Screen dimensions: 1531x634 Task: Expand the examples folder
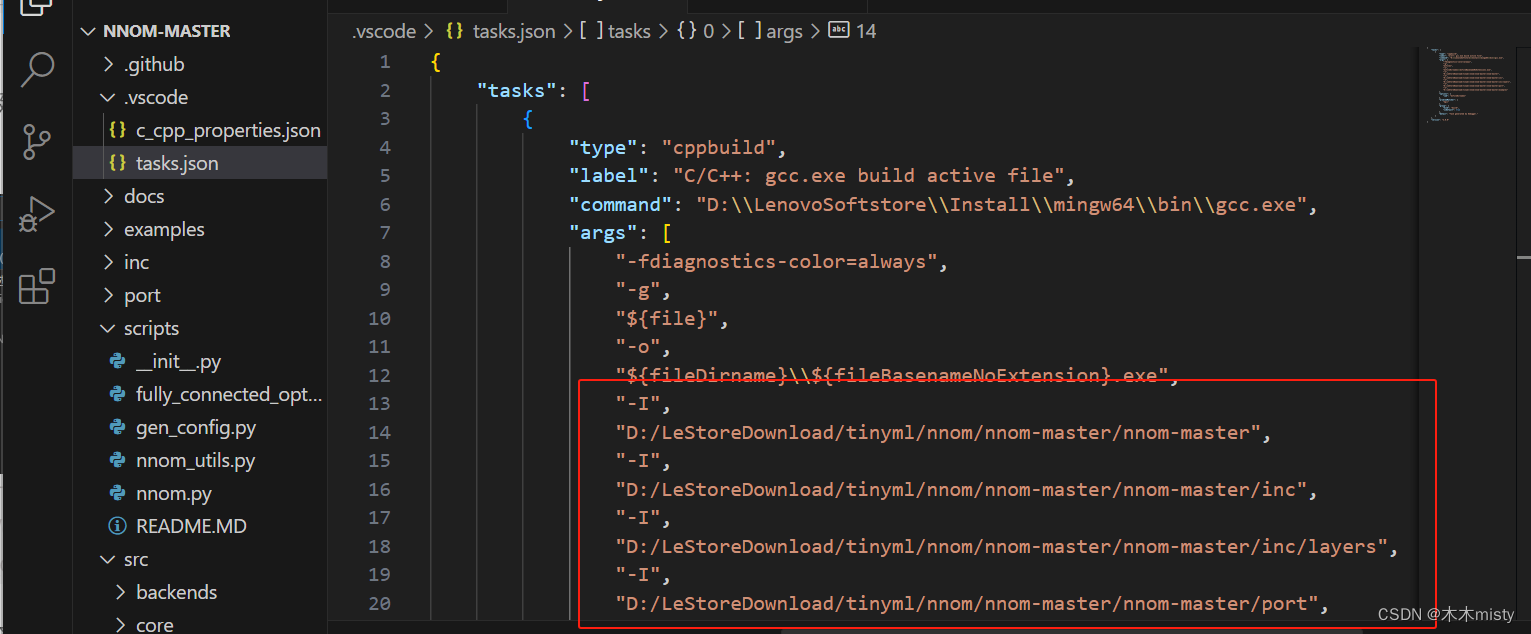pyautogui.click(x=109, y=229)
